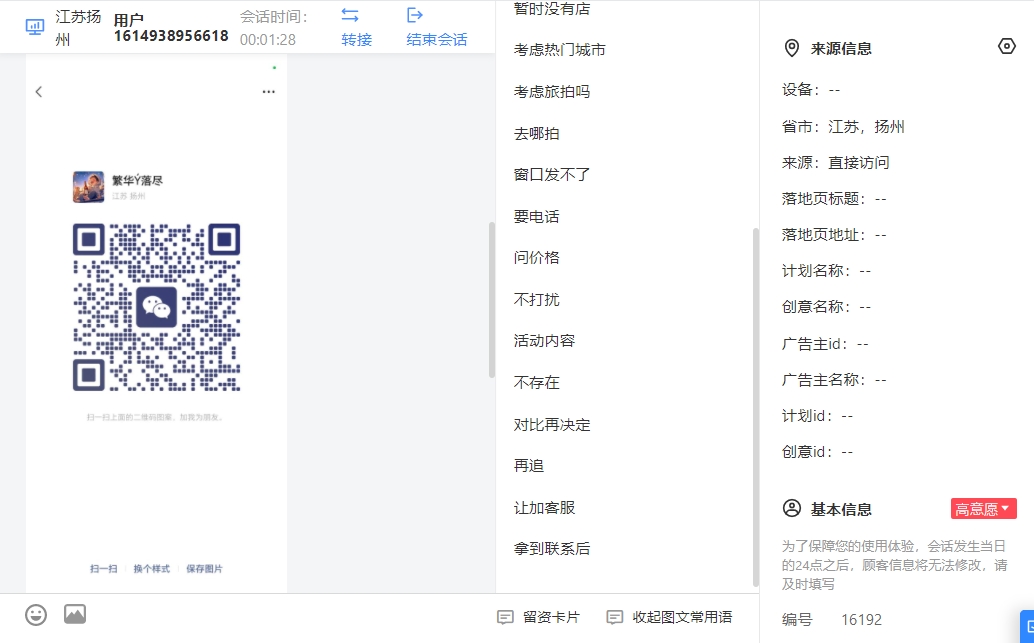Select quick phrase 不存在
The width and height of the screenshot is (1034, 643).
[536, 383]
